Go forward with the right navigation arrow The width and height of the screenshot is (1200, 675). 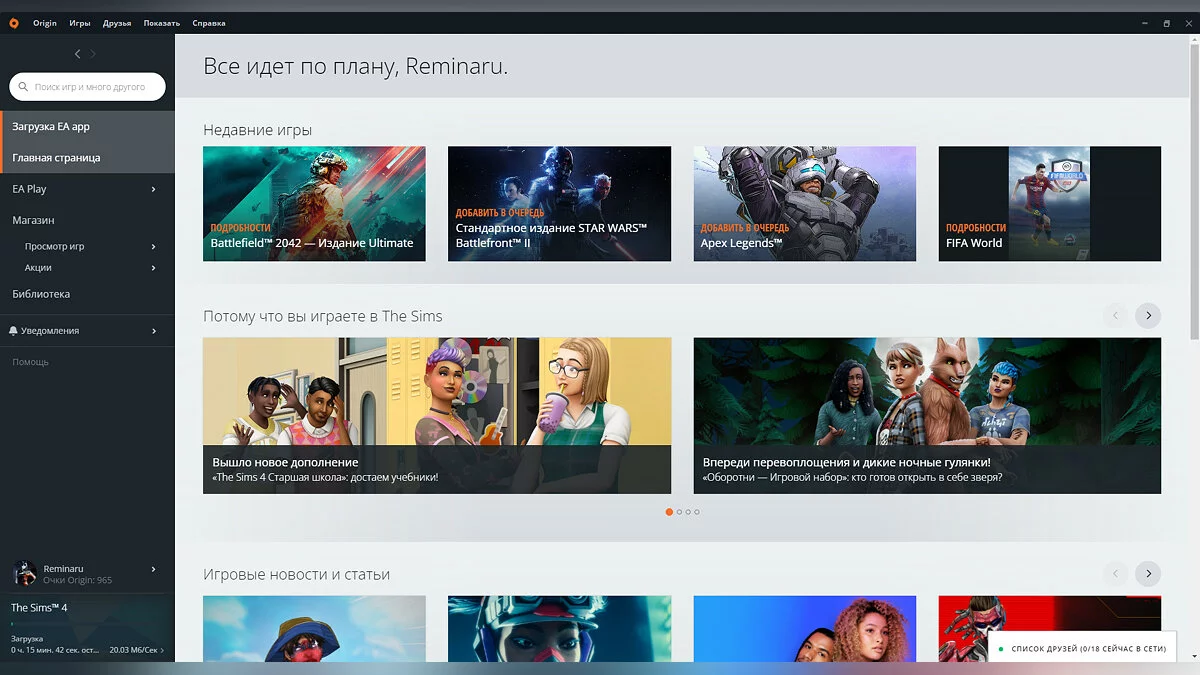tap(94, 54)
